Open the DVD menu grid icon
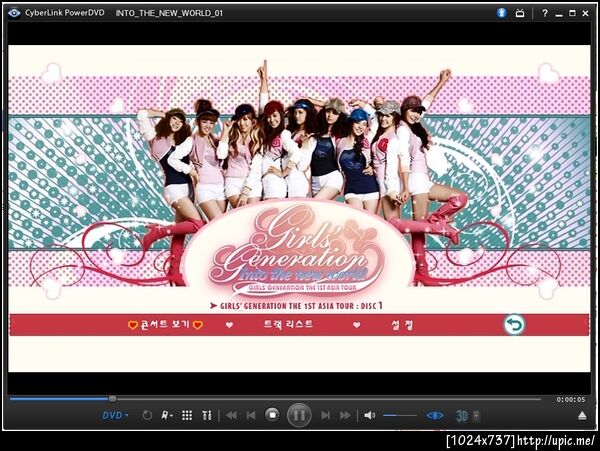The image size is (600, 451). coord(187,415)
